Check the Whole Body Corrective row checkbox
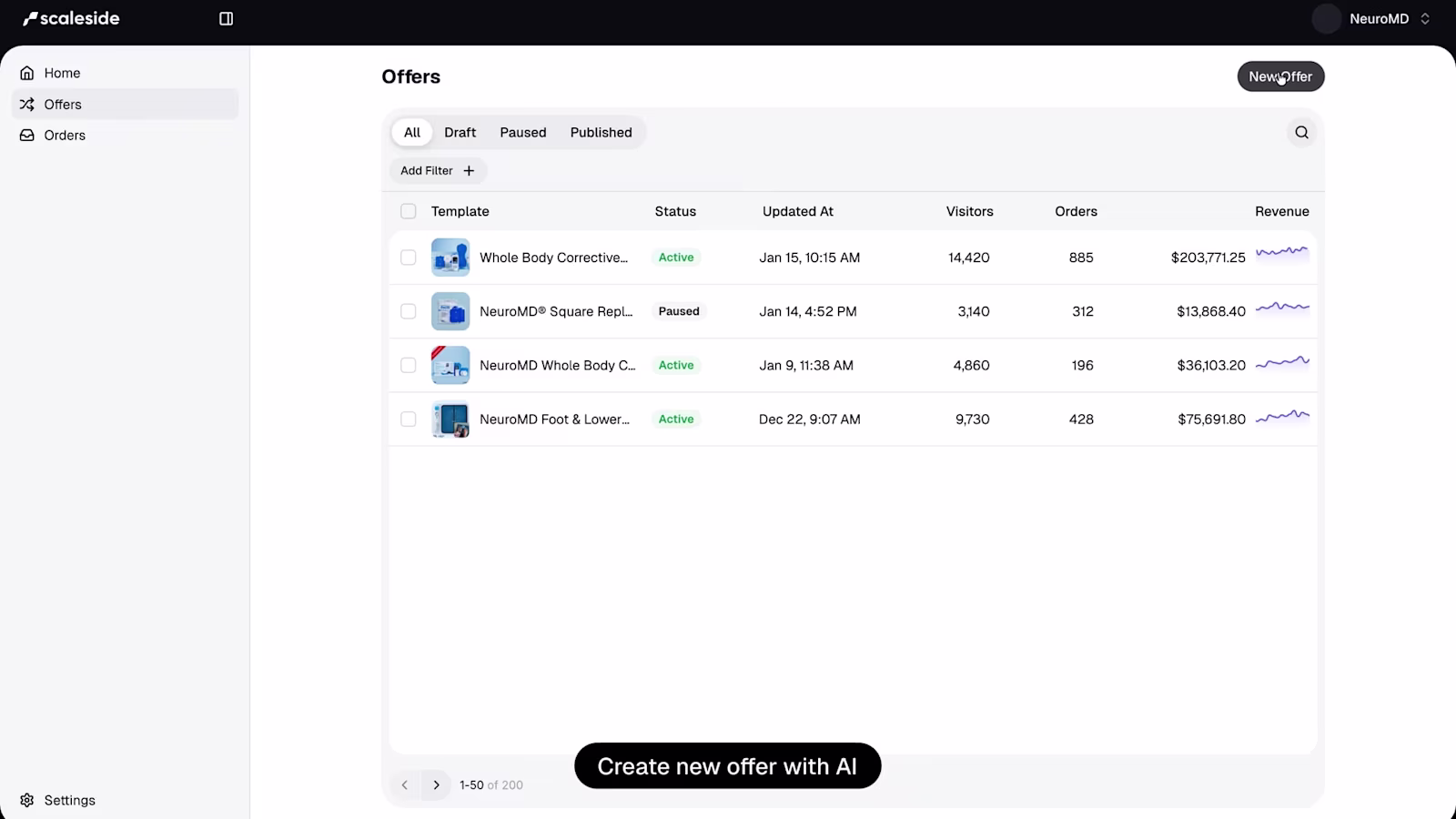Viewport: 1456px width, 819px height. point(409,258)
